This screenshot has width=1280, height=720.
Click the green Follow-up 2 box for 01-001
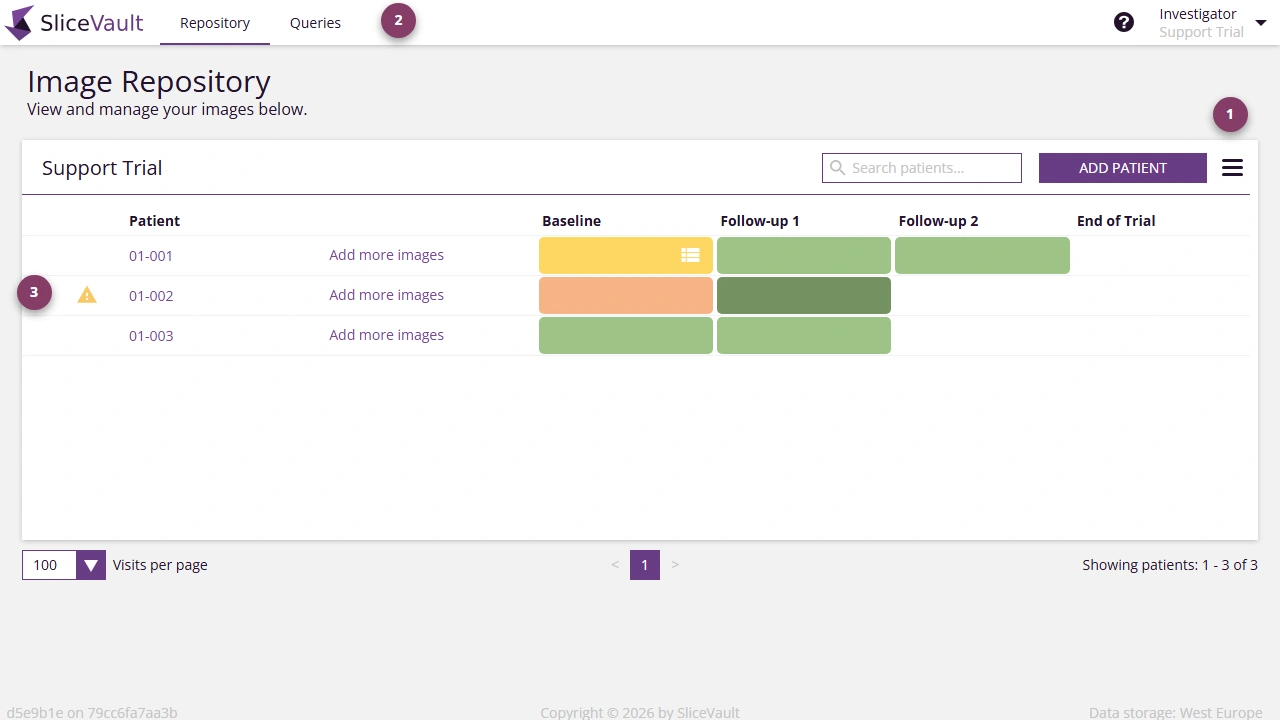point(982,255)
